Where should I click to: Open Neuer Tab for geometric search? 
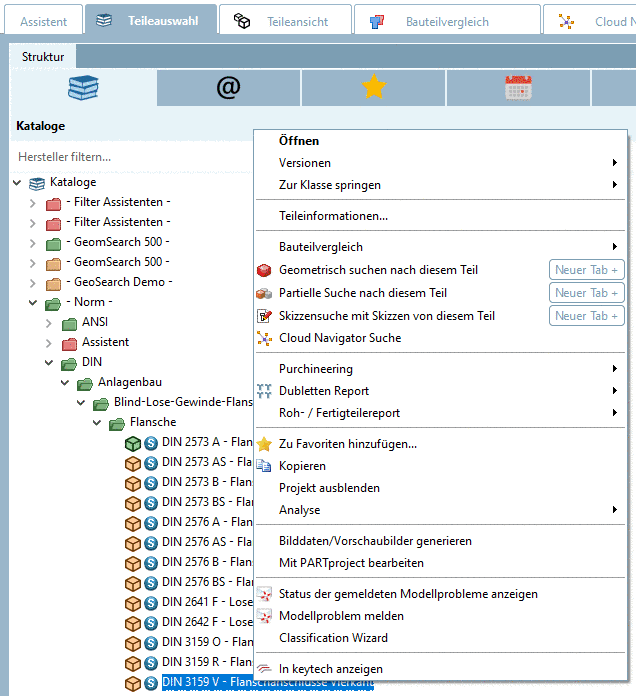pyautogui.click(x=586, y=270)
